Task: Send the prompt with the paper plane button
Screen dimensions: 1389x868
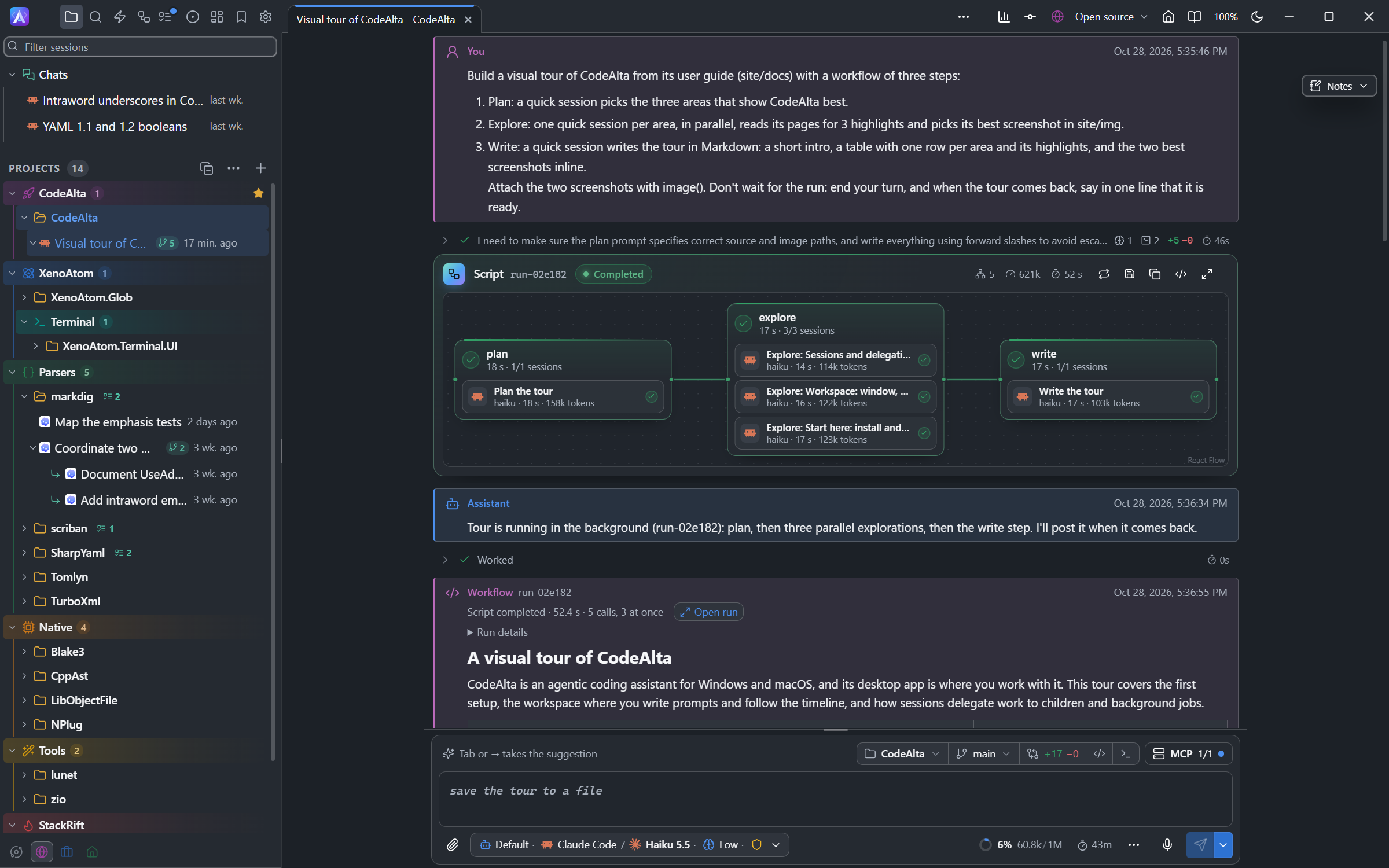Action: [1200, 845]
